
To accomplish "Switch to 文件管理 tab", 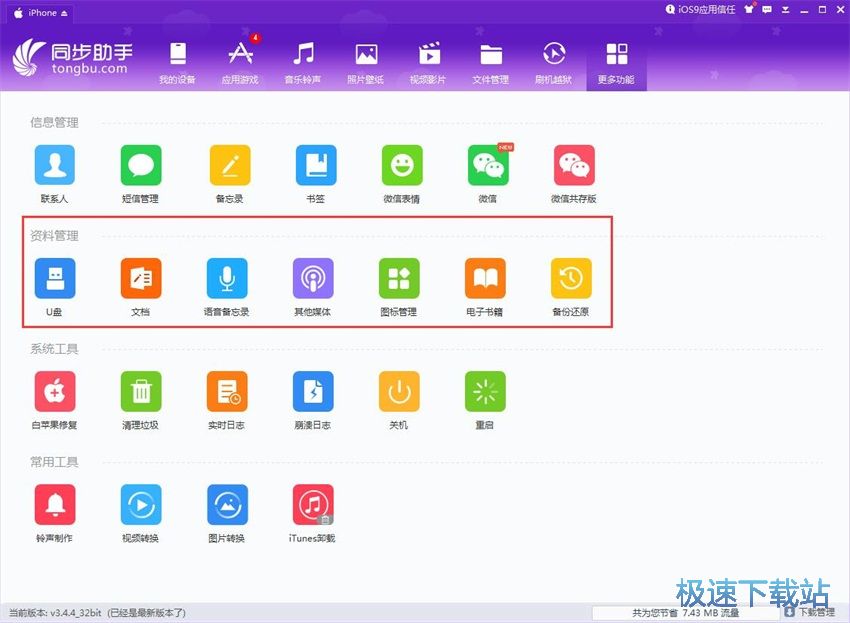I will [x=491, y=63].
